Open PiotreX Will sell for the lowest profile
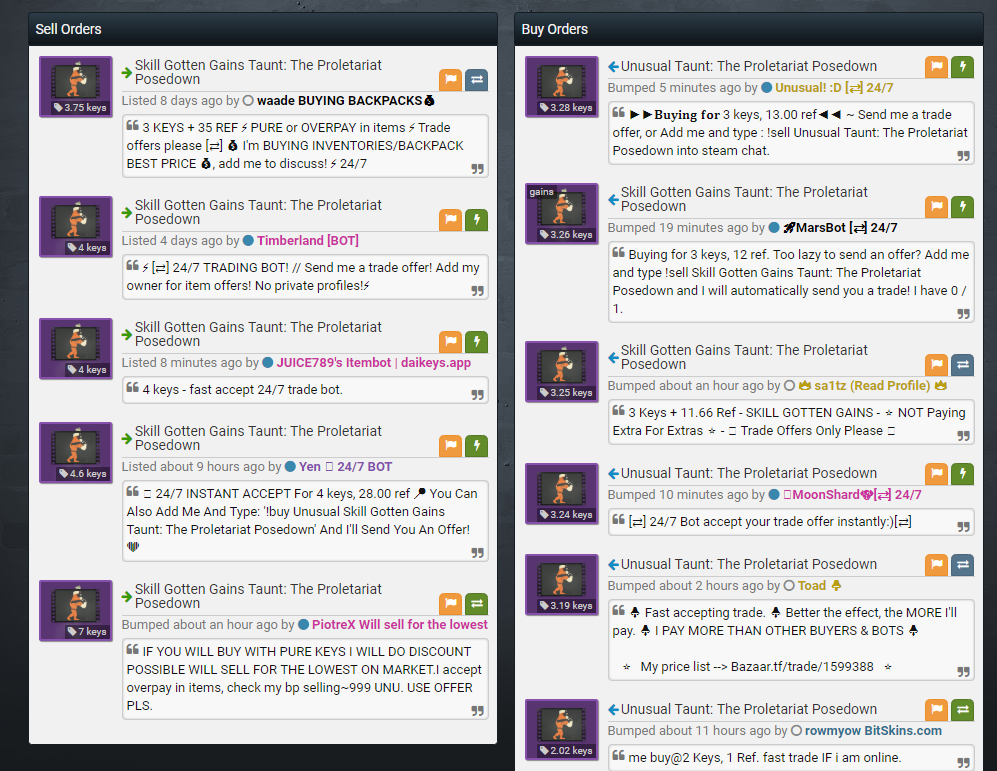This screenshot has height=771, width=997. (x=399, y=624)
